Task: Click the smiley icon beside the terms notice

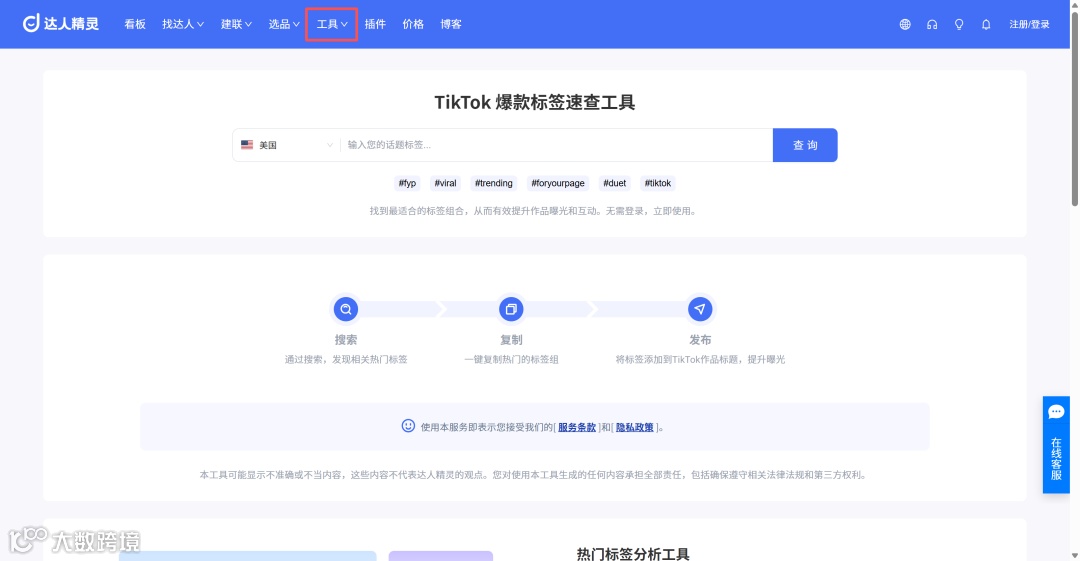Action: (x=408, y=426)
